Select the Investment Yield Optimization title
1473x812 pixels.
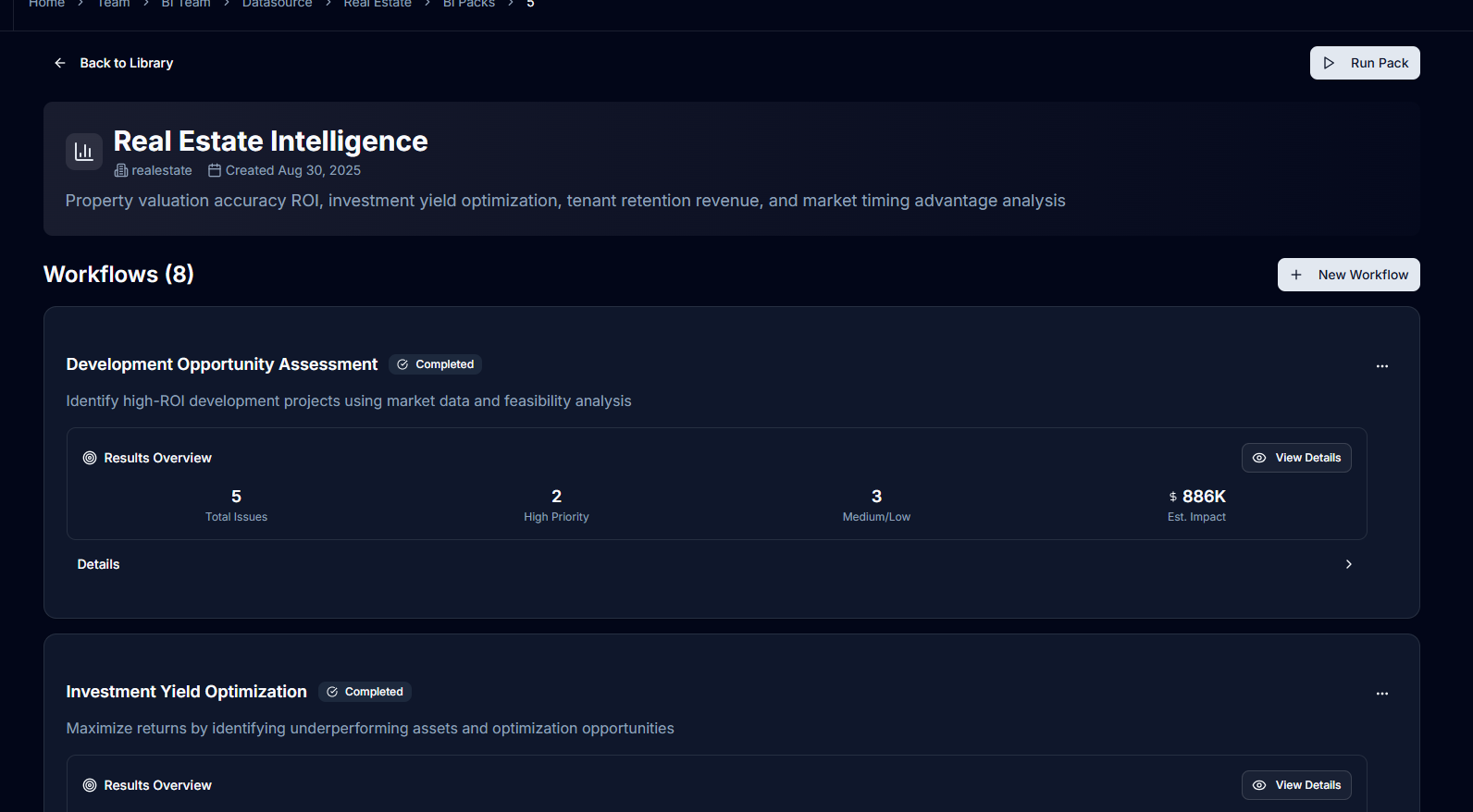187,692
